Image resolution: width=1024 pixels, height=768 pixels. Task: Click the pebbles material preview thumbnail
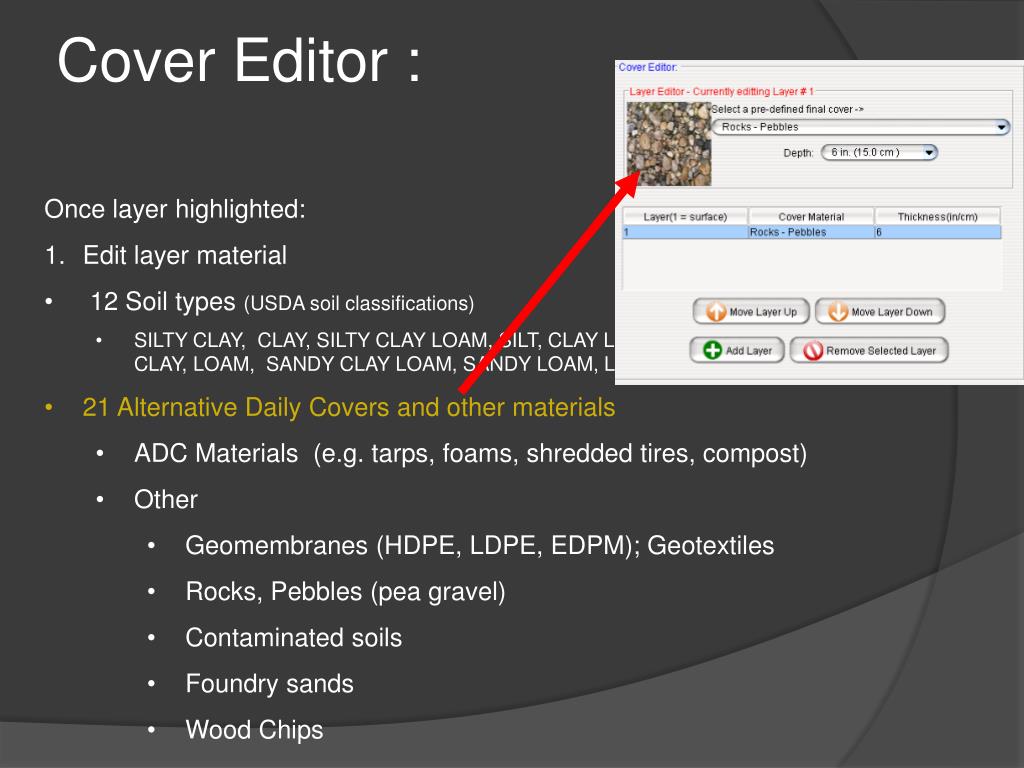(x=669, y=144)
